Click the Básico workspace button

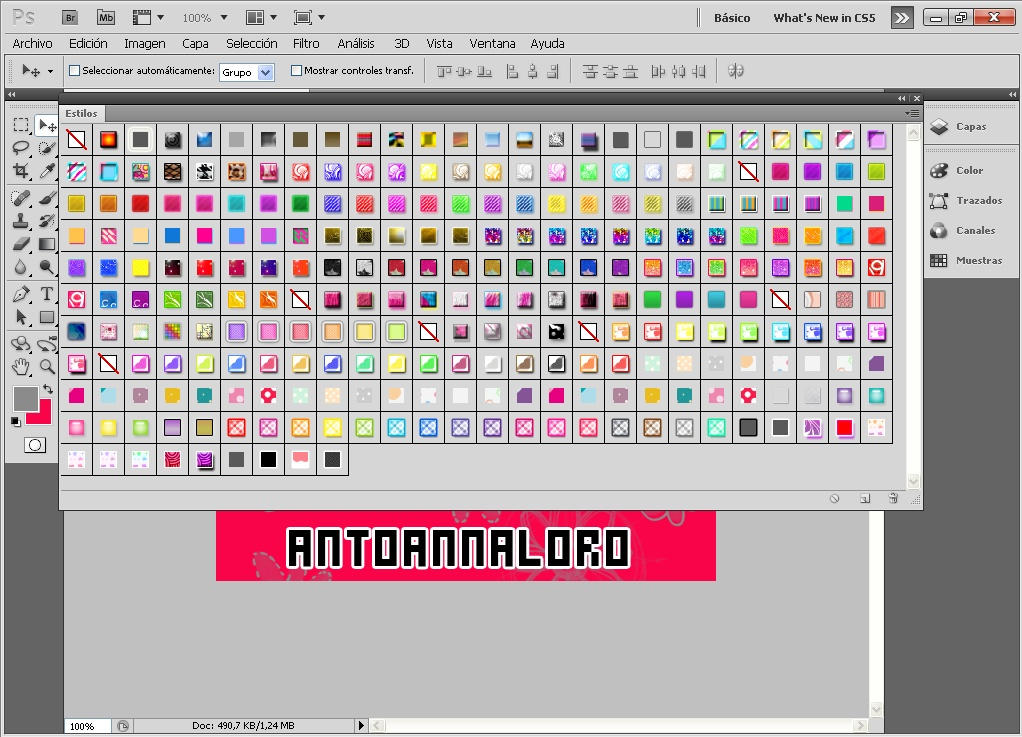click(x=732, y=17)
